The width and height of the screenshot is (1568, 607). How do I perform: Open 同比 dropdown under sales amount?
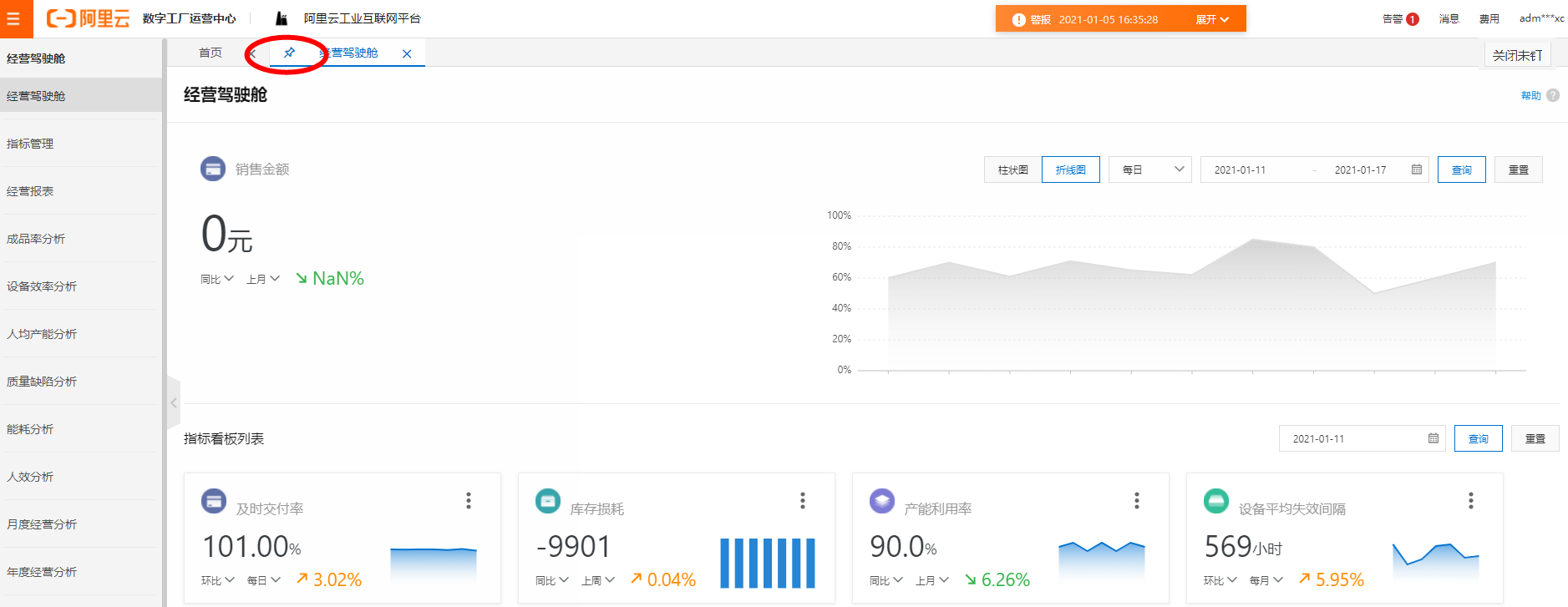point(217,279)
